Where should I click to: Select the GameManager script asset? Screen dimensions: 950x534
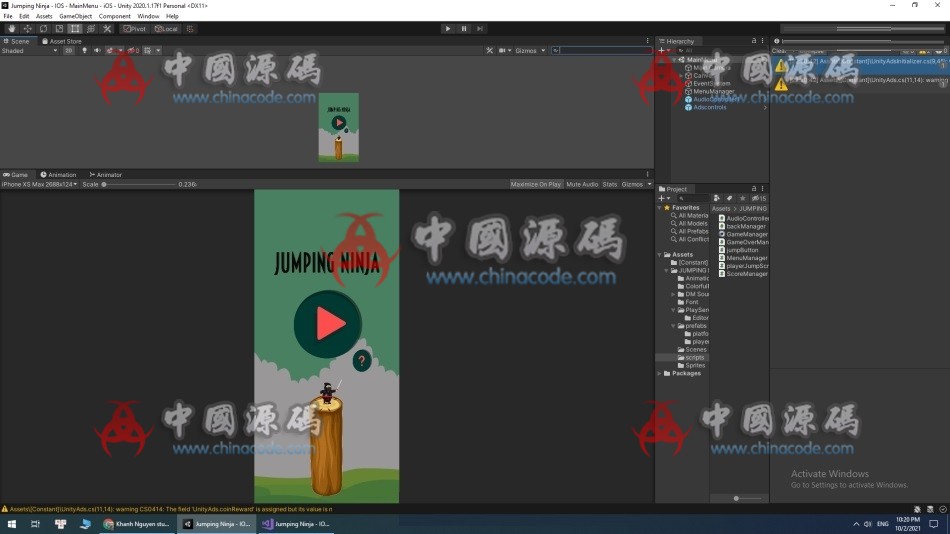pos(743,234)
